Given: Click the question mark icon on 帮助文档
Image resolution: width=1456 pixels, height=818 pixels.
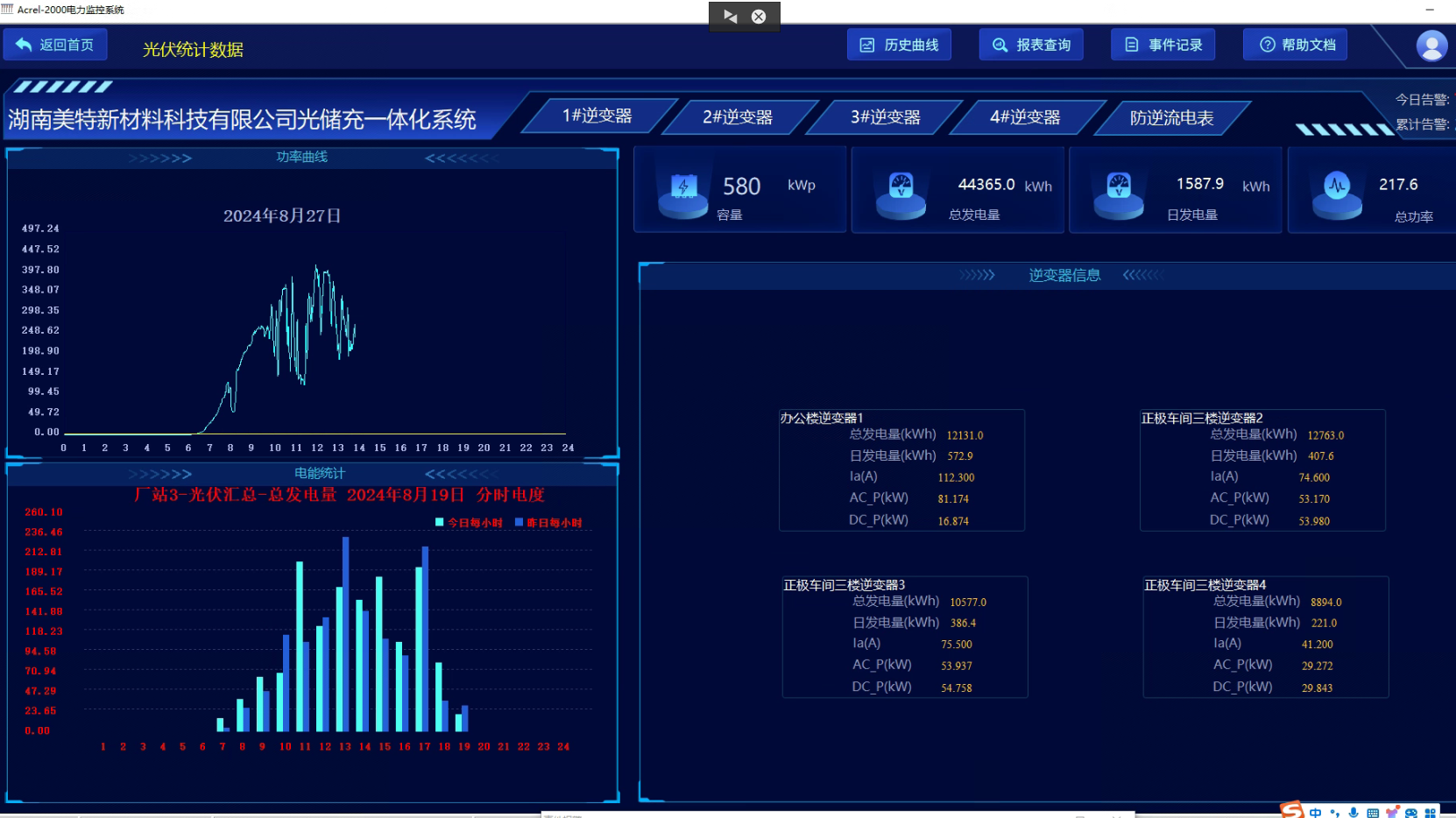Looking at the screenshot, I should pyautogui.click(x=1268, y=45).
